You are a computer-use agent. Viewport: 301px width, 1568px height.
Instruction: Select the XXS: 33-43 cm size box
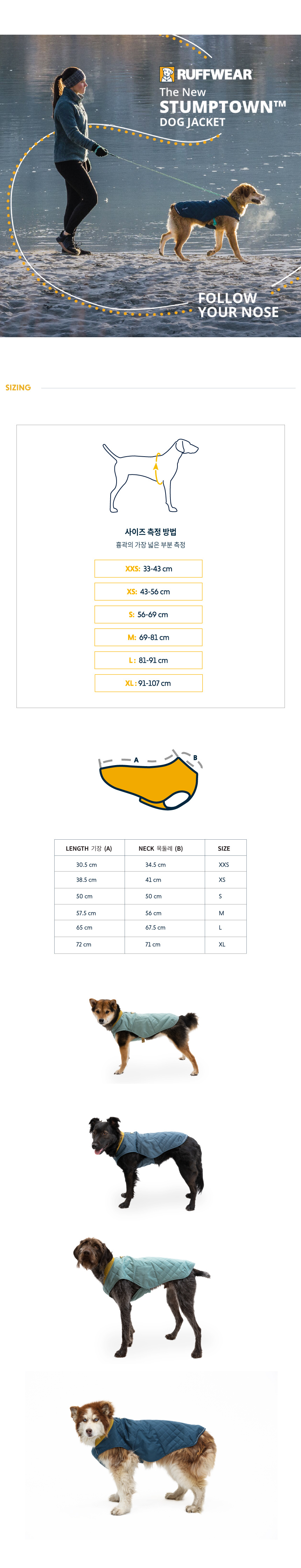click(148, 569)
